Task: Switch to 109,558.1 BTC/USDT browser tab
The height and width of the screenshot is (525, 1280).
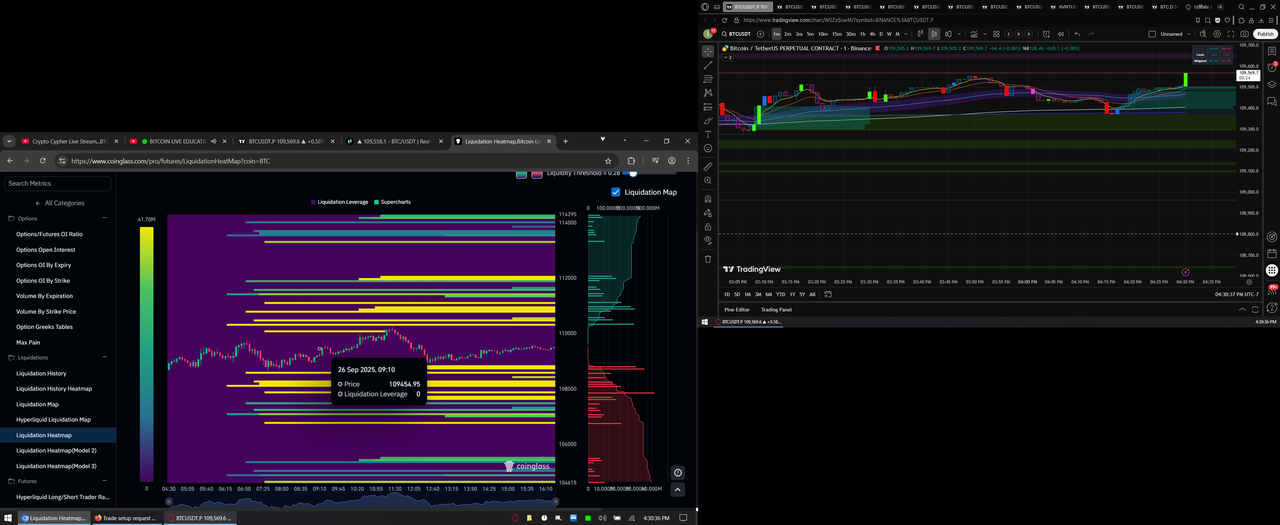Action: tap(395, 141)
